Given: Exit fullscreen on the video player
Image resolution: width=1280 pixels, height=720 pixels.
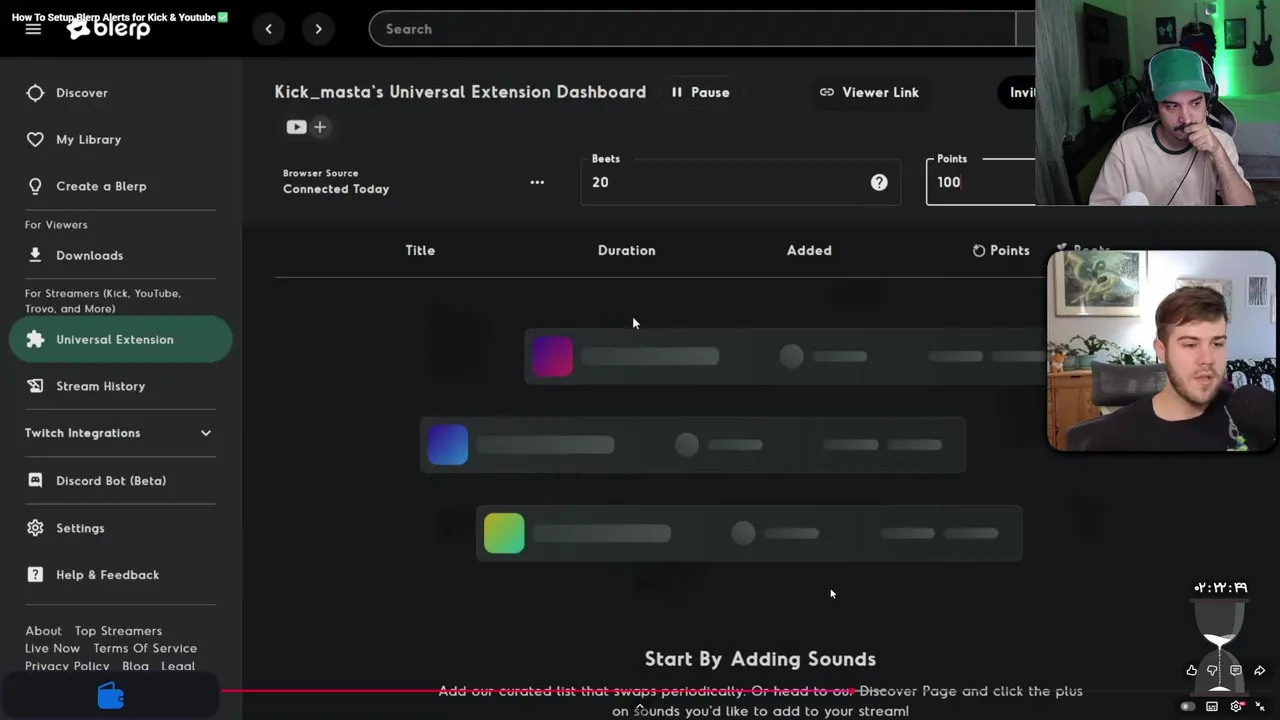Looking at the screenshot, I should click(x=1260, y=706).
